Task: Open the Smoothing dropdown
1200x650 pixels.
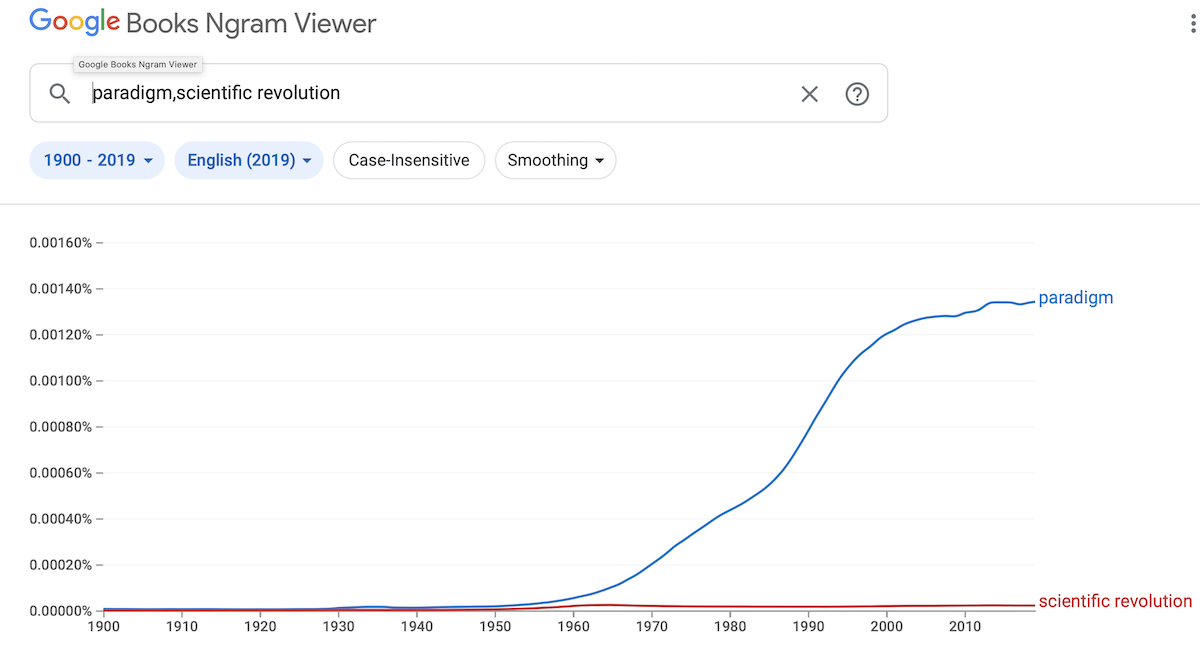Action: 555,160
